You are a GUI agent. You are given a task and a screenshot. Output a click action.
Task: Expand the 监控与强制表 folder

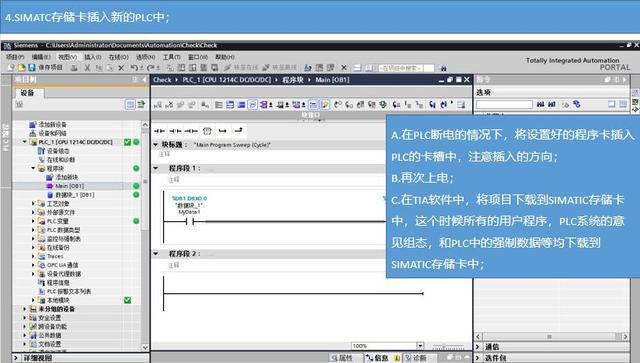pos(33,238)
